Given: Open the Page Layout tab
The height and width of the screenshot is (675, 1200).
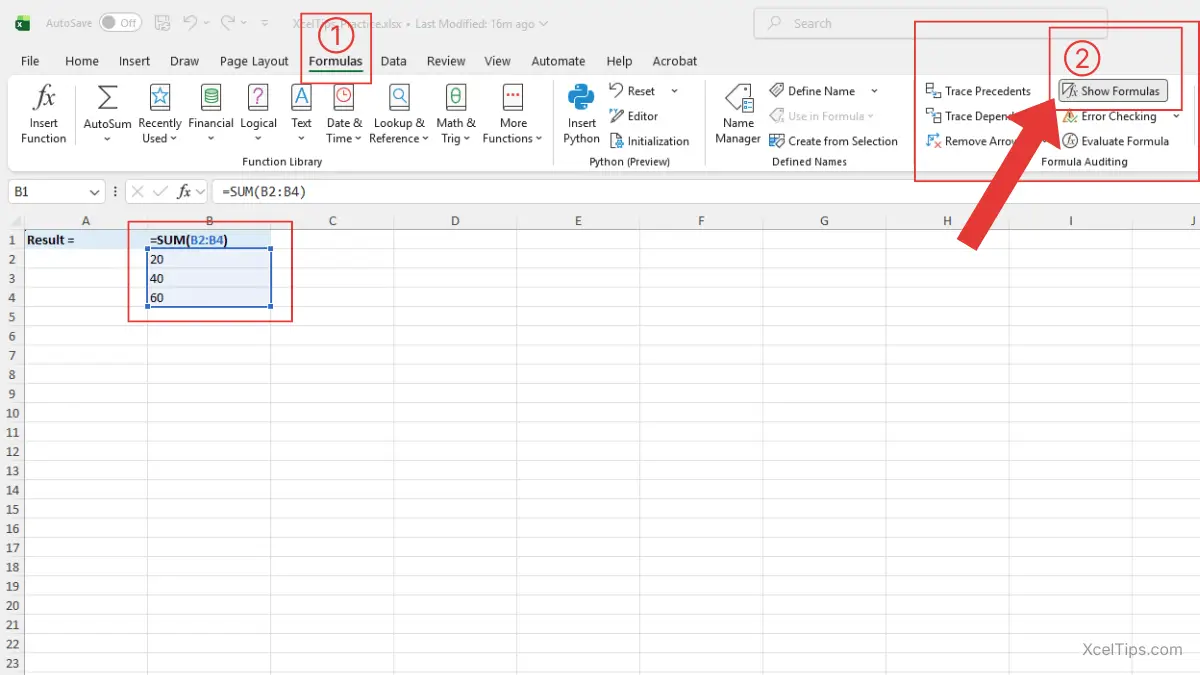Looking at the screenshot, I should (254, 61).
